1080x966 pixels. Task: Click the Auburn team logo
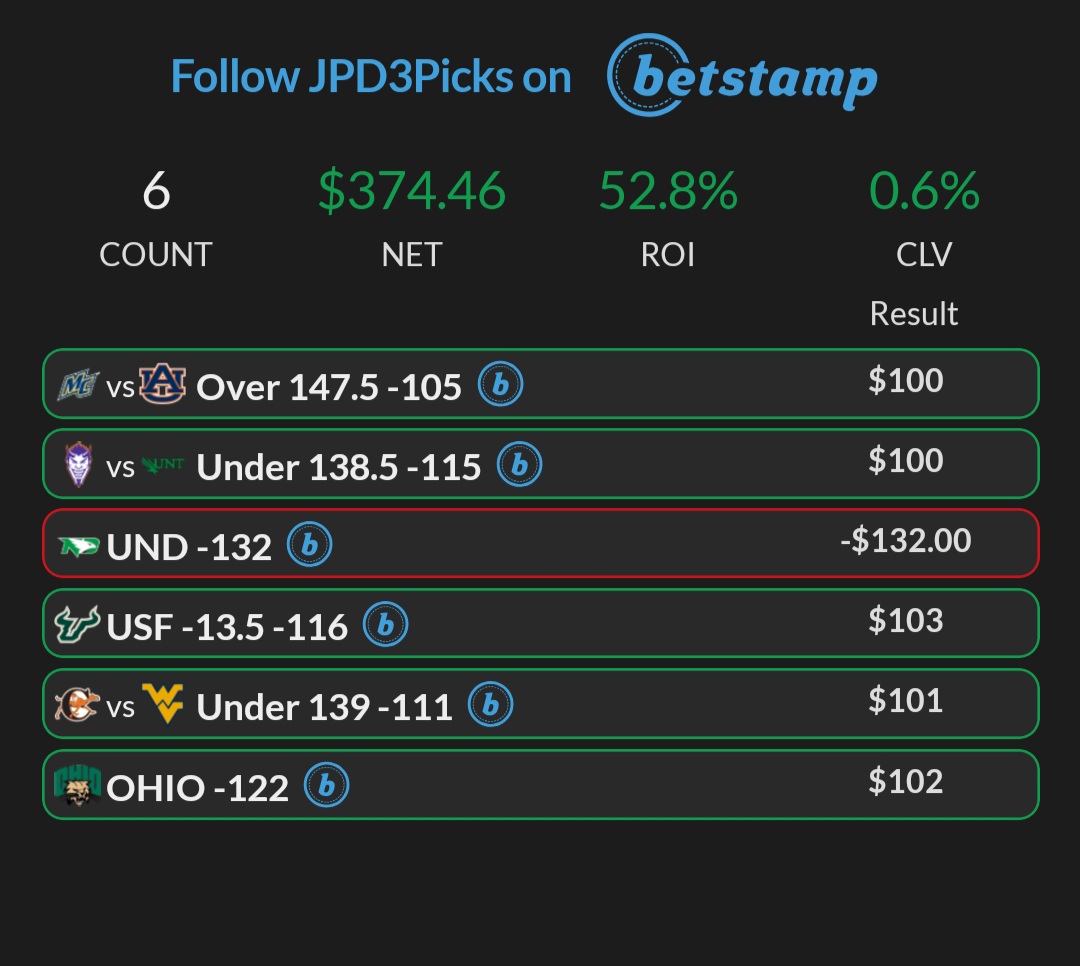(x=162, y=384)
